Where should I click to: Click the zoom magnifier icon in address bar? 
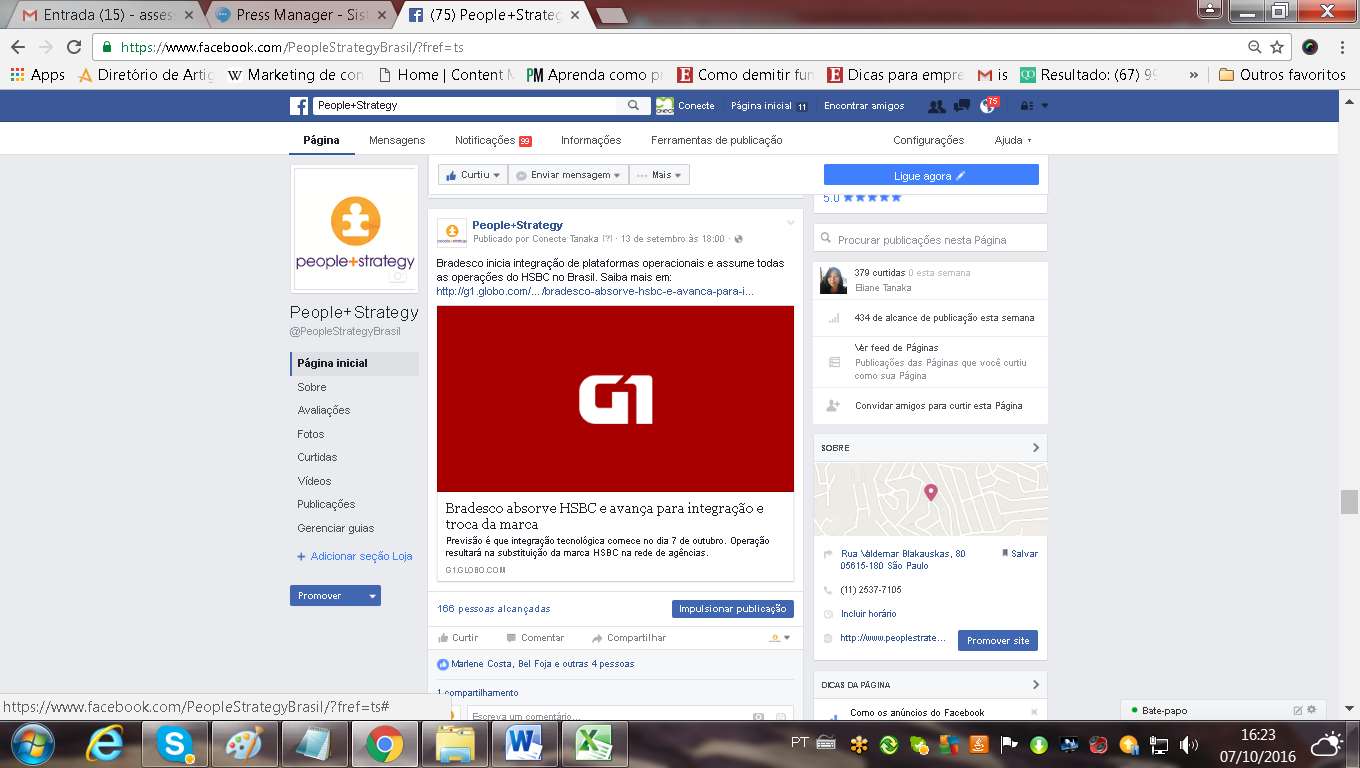coord(1255,47)
